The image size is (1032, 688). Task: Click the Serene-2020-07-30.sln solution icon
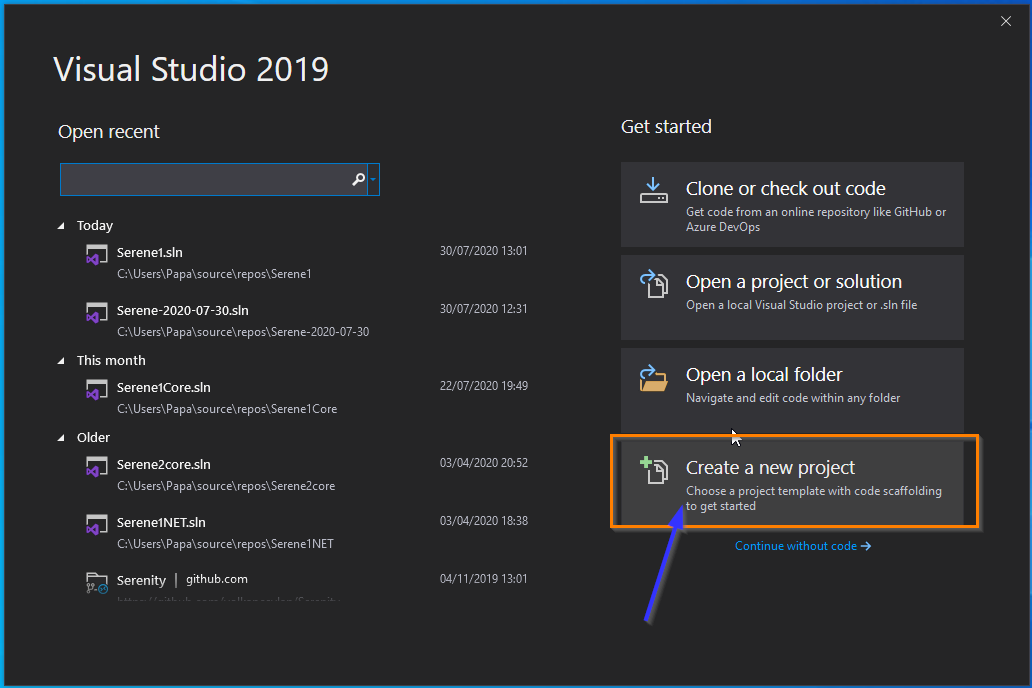coord(97,312)
